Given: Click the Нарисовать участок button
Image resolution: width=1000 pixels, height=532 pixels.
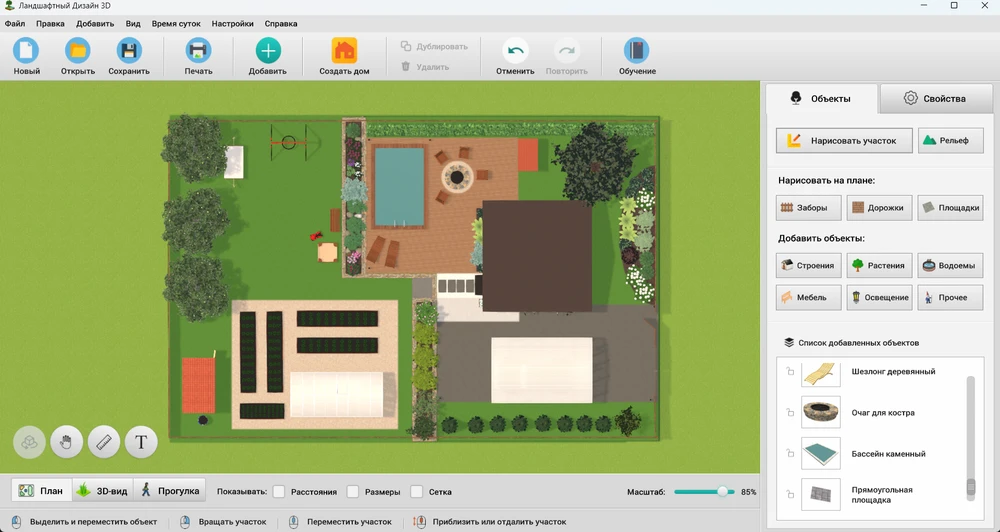Looking at the screenshot, I should 844,141.
